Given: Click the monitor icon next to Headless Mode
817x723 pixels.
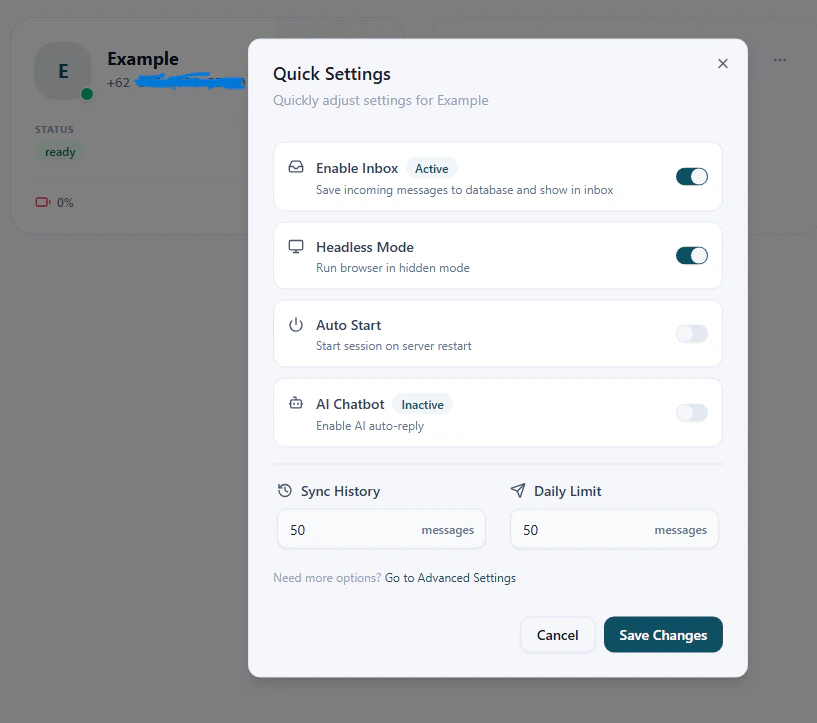Looking at the screenshot, I should 295,247.
